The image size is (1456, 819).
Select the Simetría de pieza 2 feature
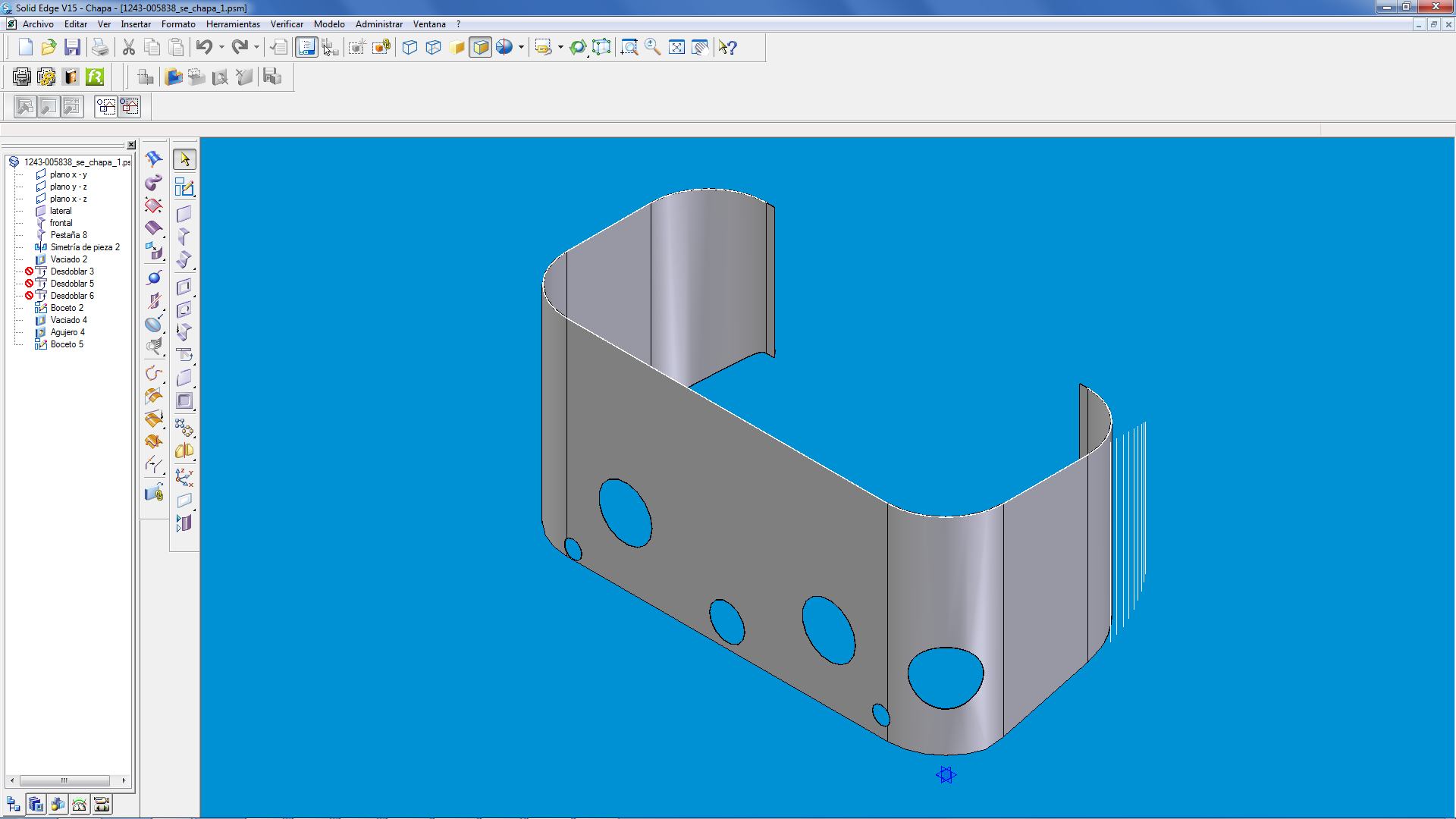point(85,247)
